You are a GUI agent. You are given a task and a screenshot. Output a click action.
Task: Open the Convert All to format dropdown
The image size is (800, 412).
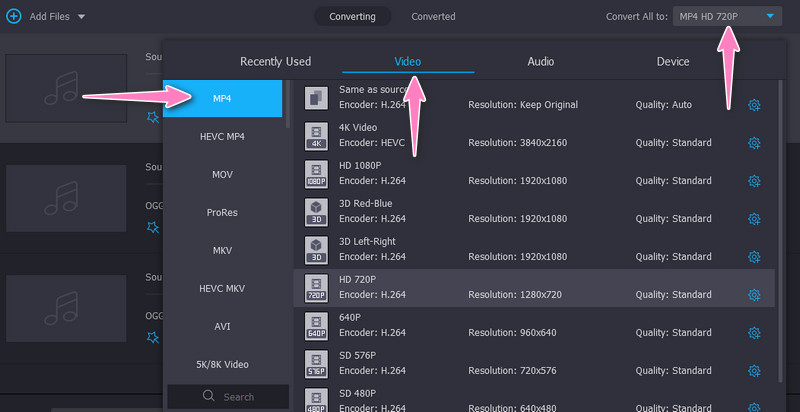tap(726, 17)
